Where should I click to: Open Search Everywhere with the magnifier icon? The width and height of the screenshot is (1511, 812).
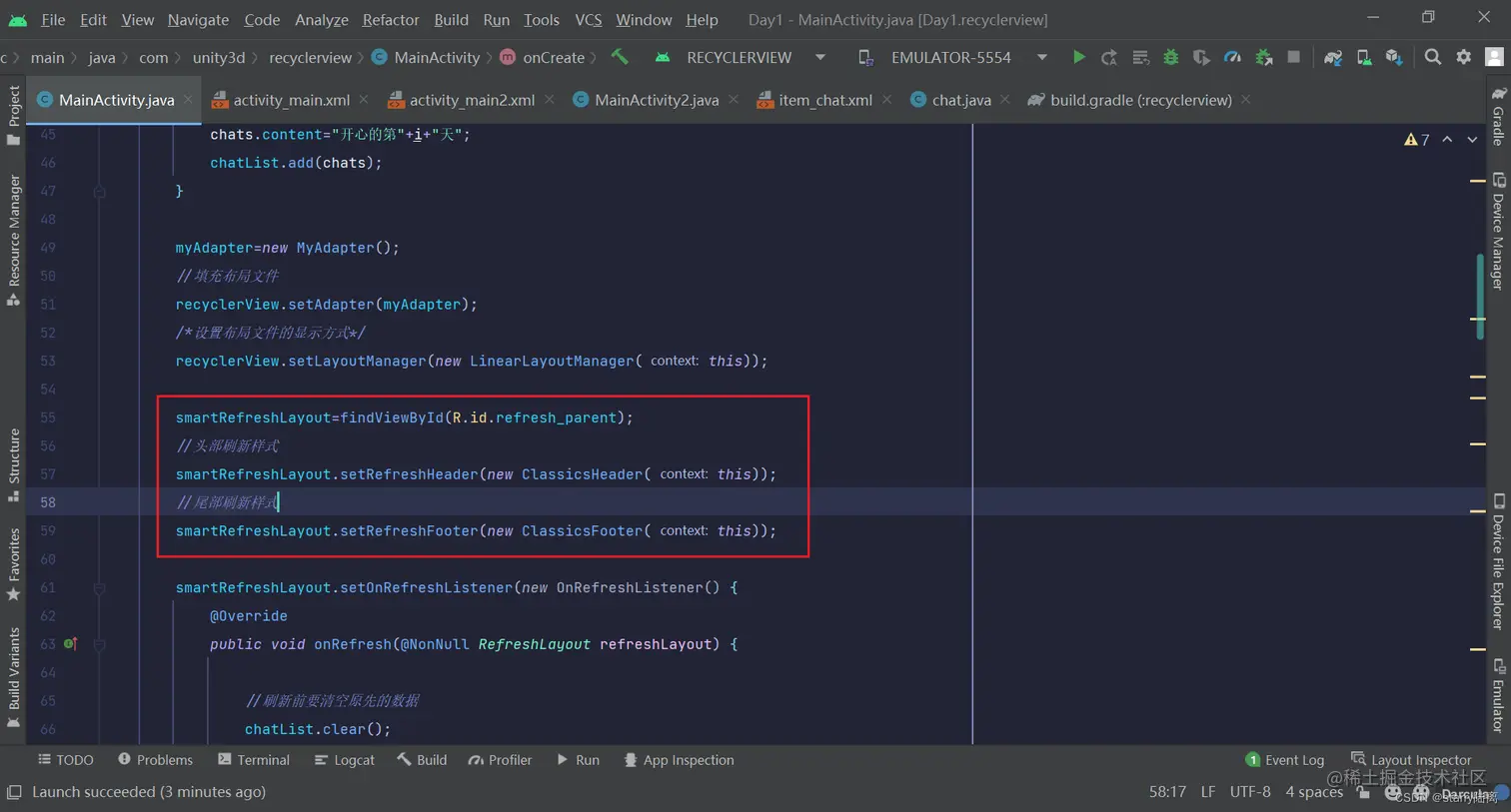1431,57
